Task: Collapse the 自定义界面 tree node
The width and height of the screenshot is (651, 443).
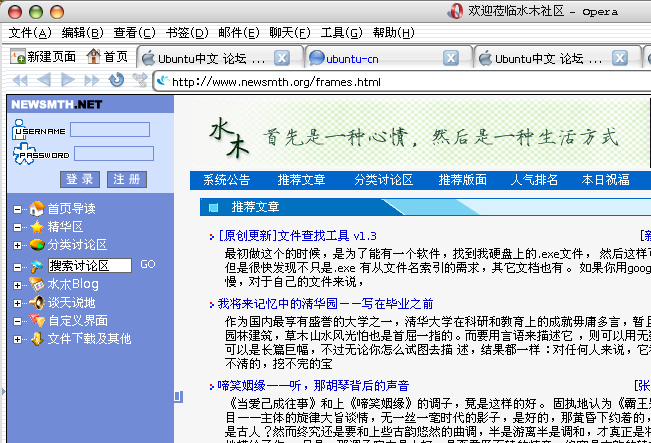Action: click(x=17, y=321)
